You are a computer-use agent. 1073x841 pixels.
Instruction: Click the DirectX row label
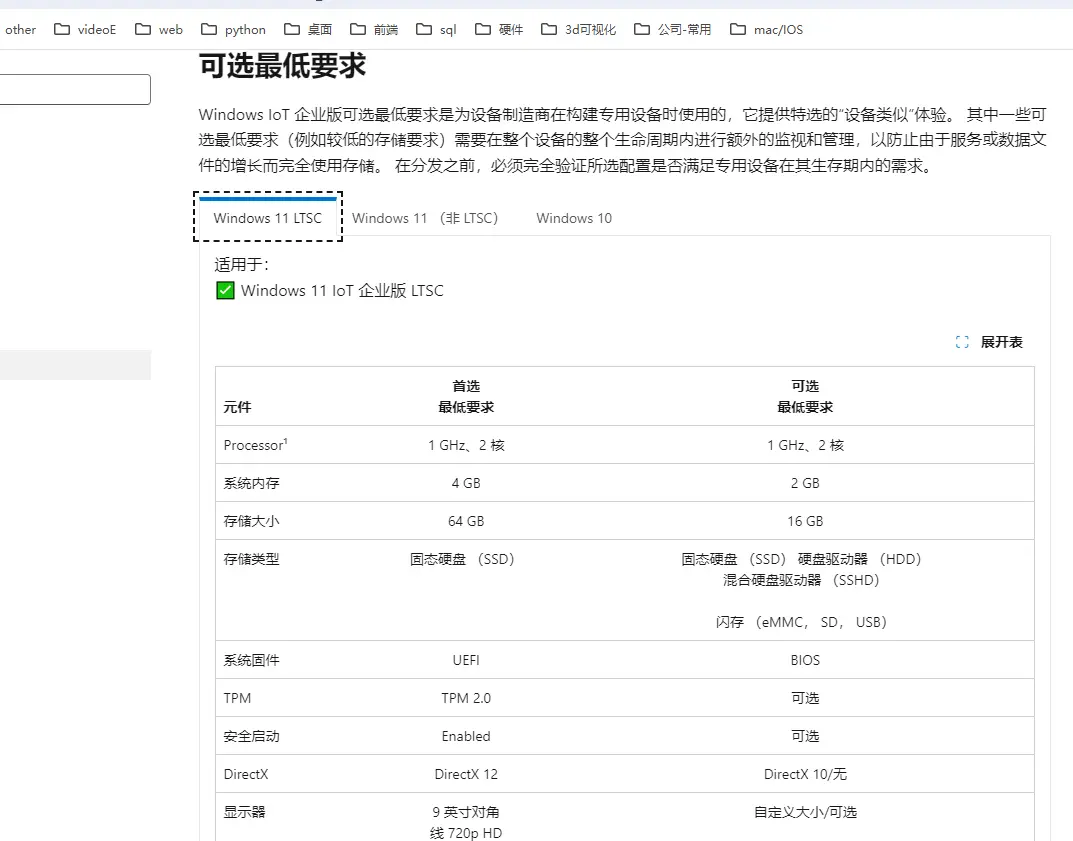point(246,774)
